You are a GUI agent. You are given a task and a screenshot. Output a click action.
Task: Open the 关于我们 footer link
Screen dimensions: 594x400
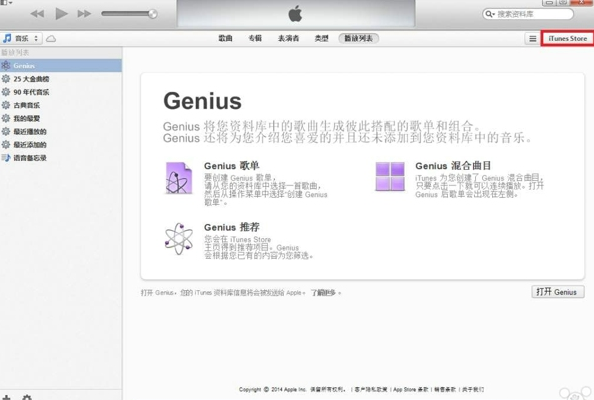(x=473, y=389)
